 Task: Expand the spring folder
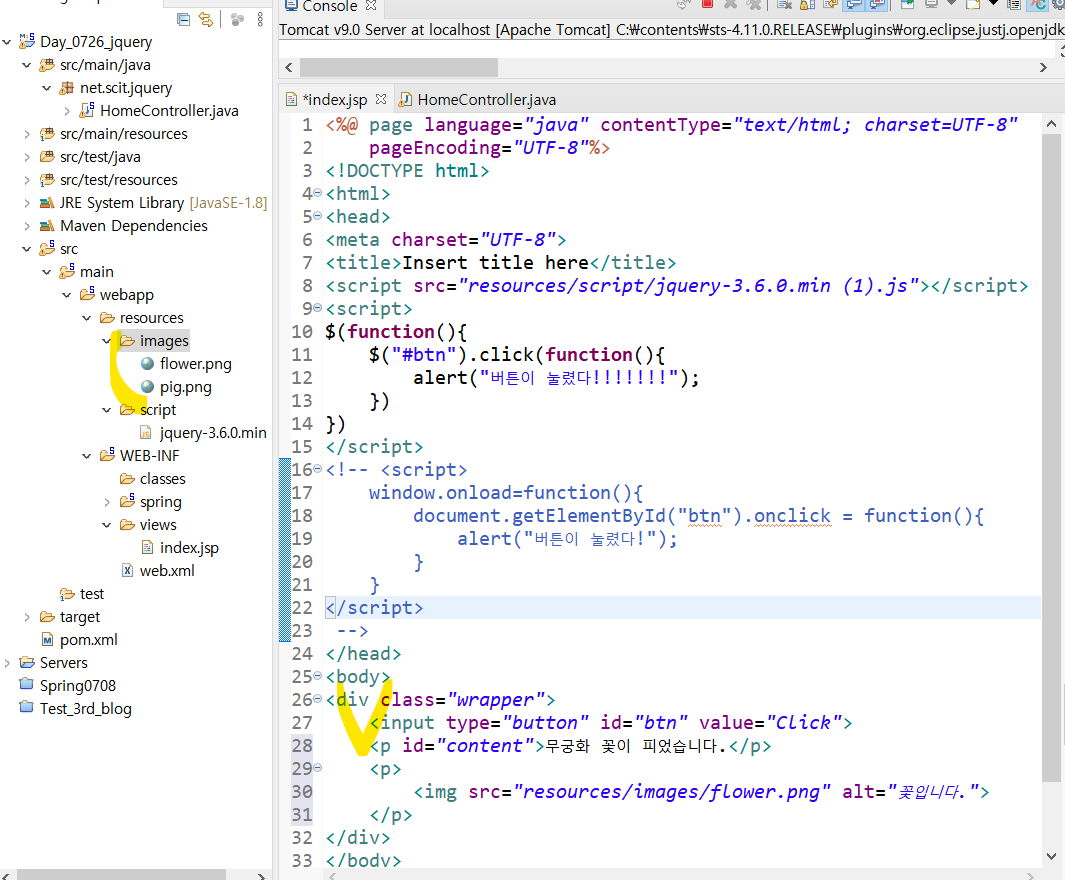[107, 502]
